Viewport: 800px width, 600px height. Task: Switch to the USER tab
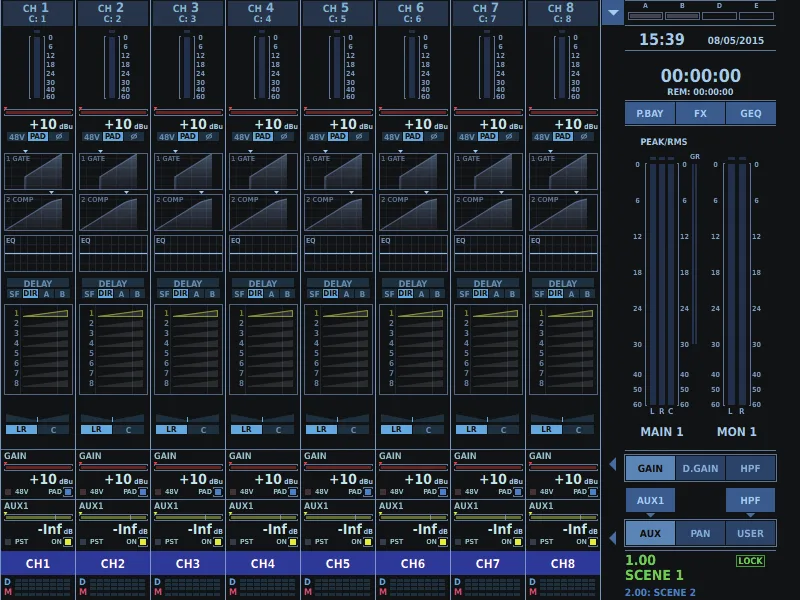(751, 534)
